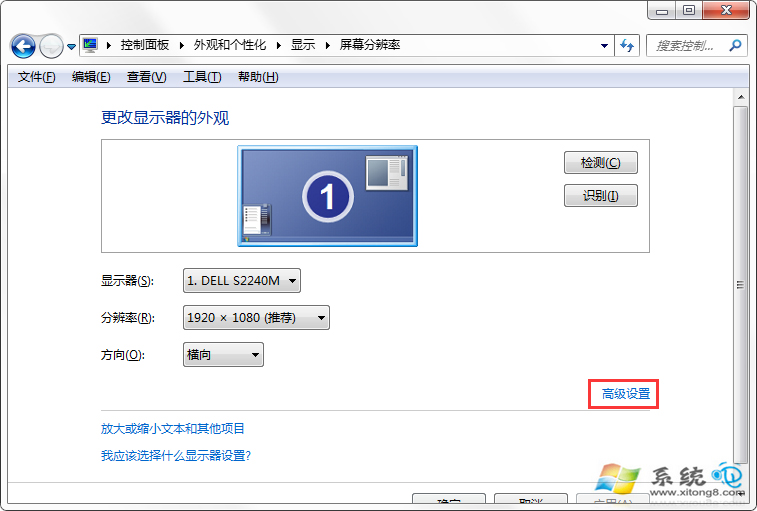
Task: Click the 更改显示器的外观 heading
Action: (165, 117)
